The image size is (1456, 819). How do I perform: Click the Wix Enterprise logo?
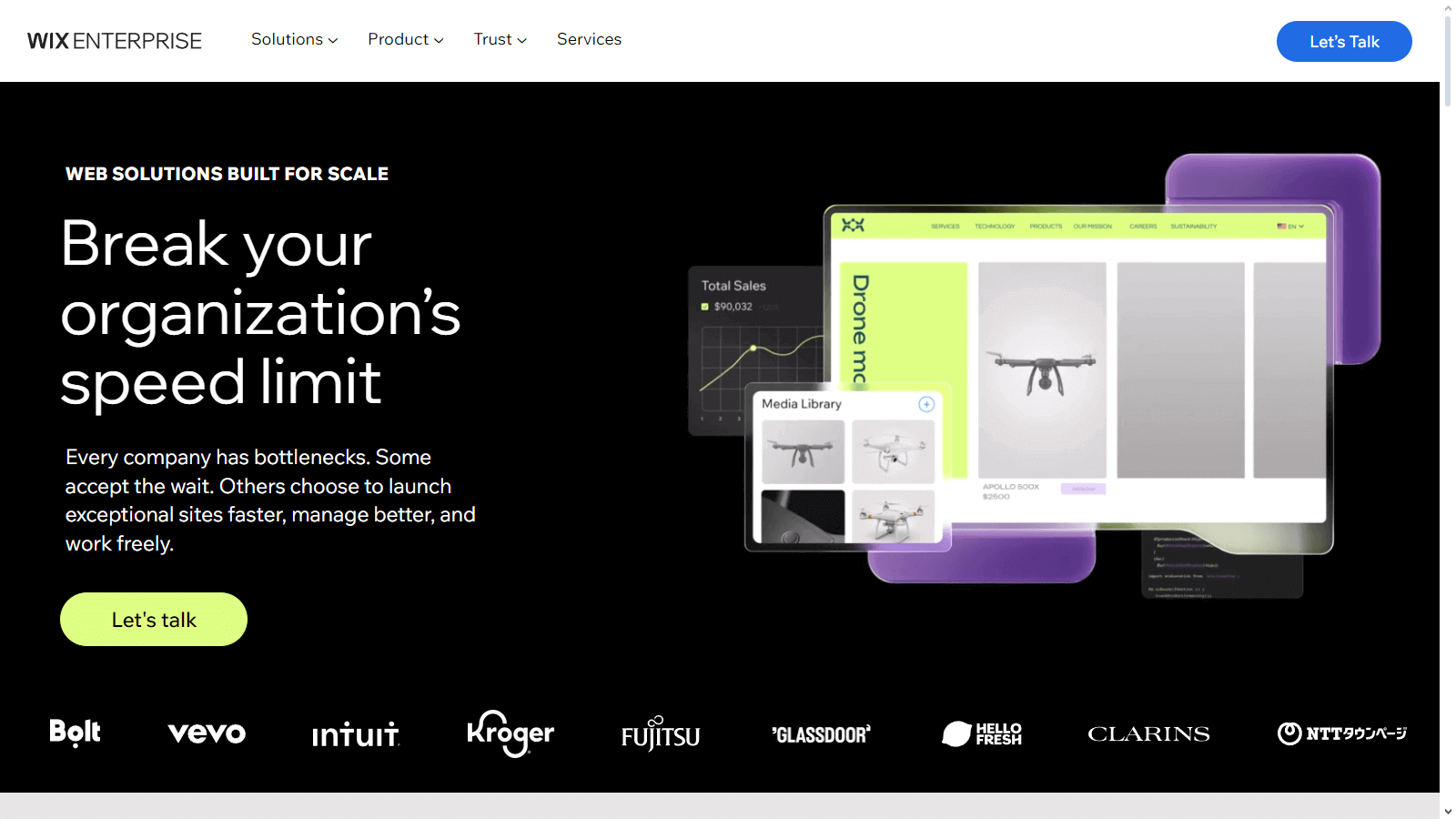click(115, 41)
